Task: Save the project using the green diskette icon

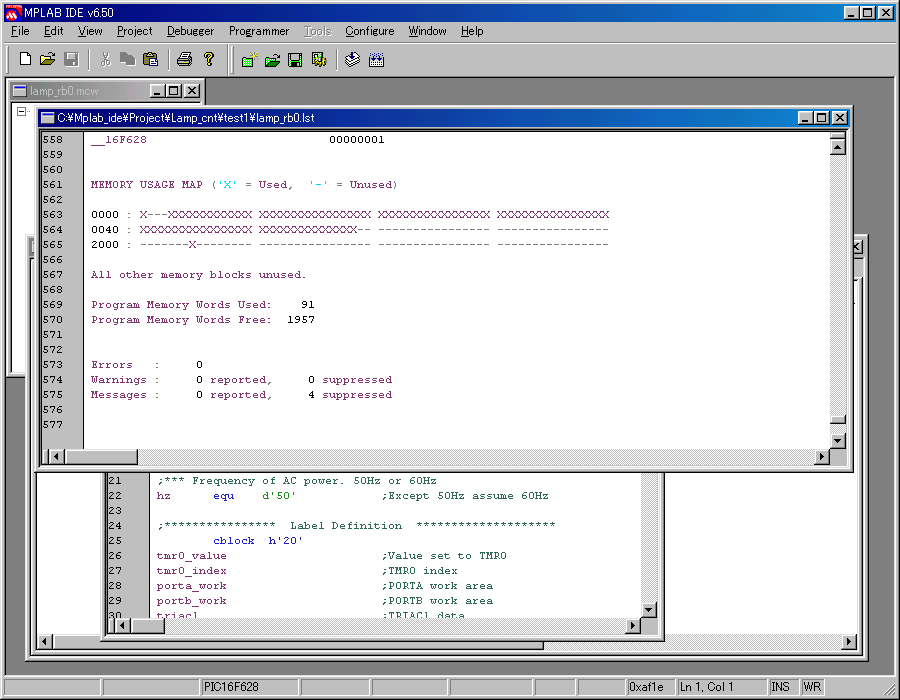Action: (295, 60)
